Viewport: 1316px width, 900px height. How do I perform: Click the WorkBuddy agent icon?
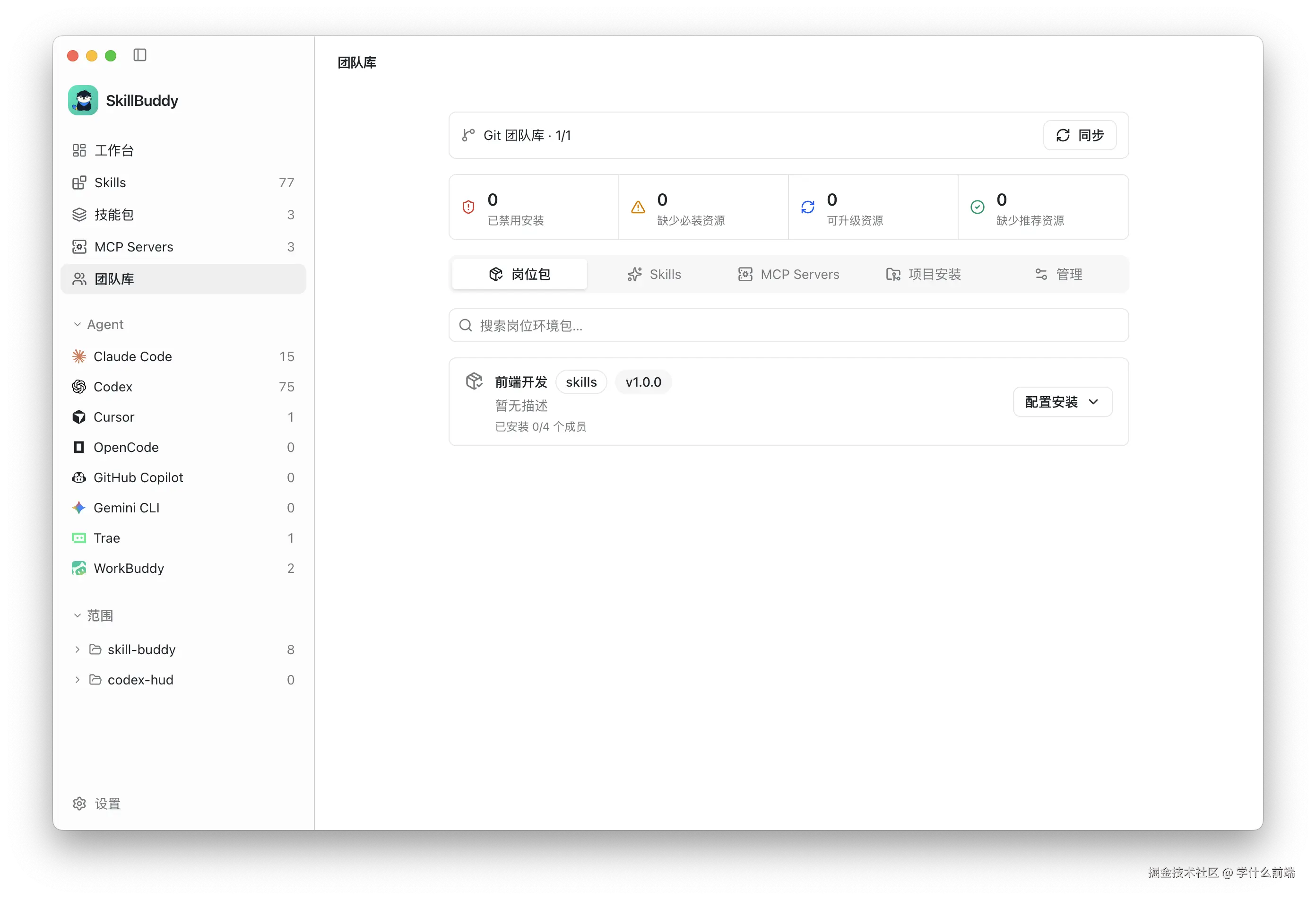coord(79,568)
